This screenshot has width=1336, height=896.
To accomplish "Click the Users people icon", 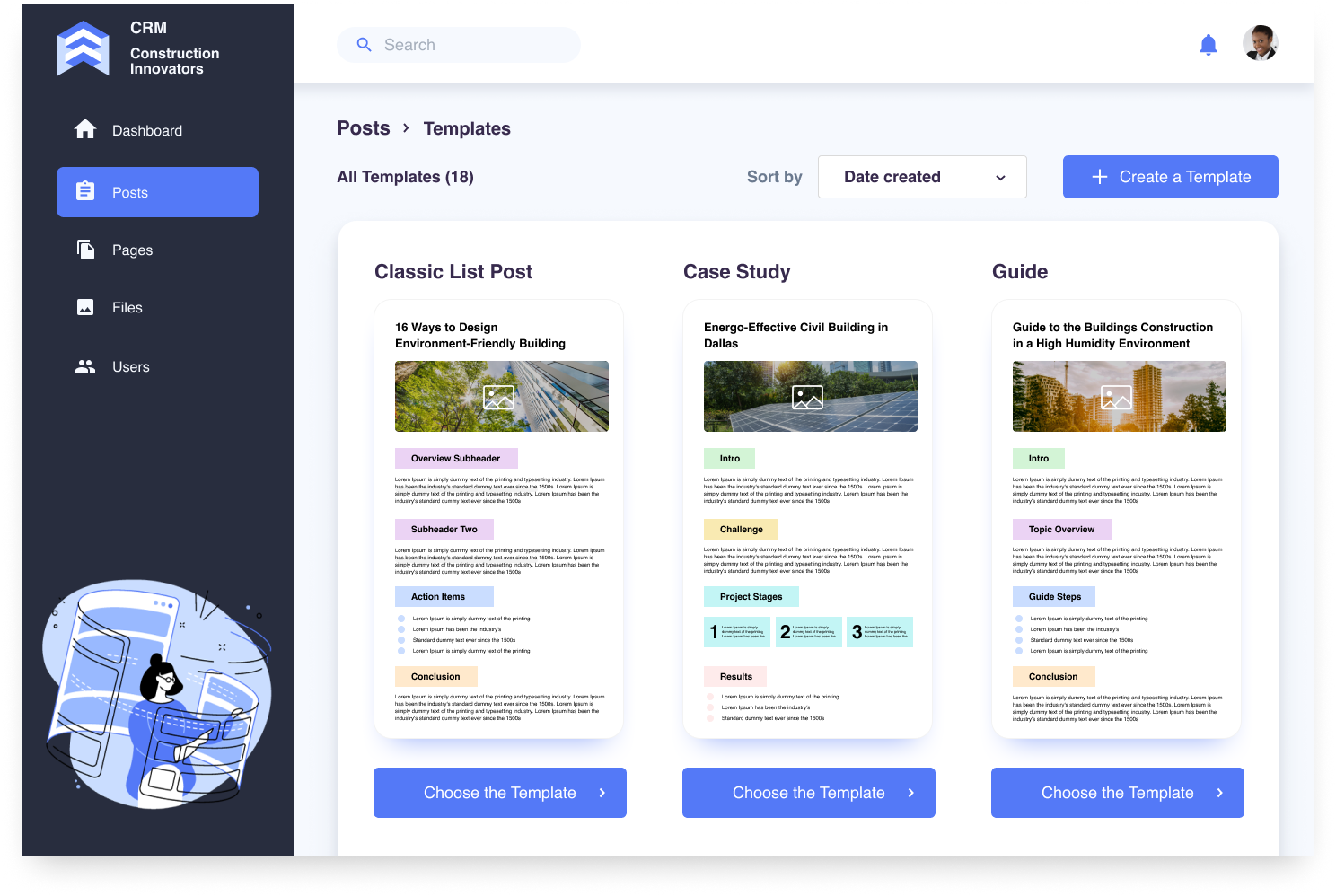I will coord(85,366).
